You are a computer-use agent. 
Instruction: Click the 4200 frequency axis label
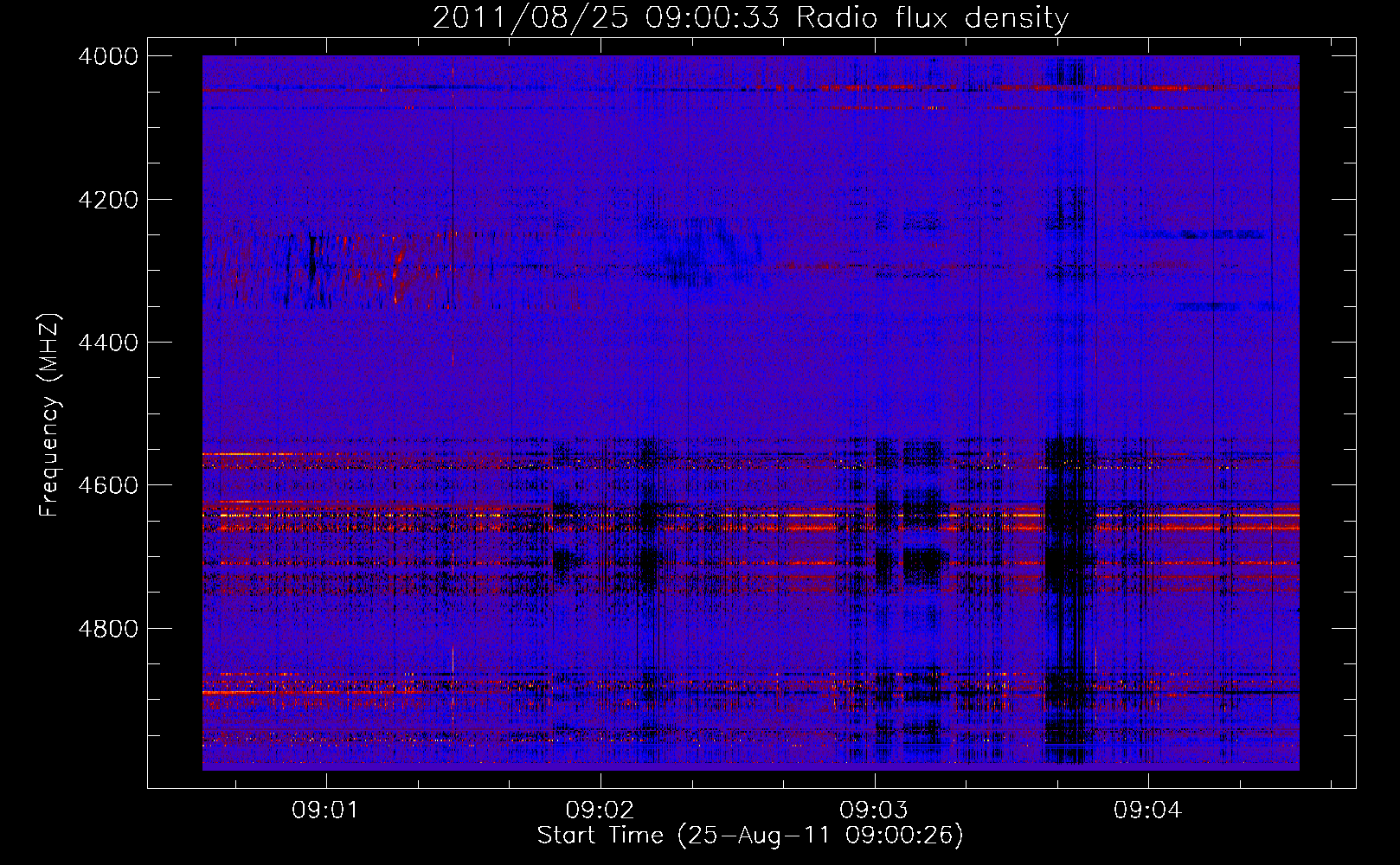(108, 200)
